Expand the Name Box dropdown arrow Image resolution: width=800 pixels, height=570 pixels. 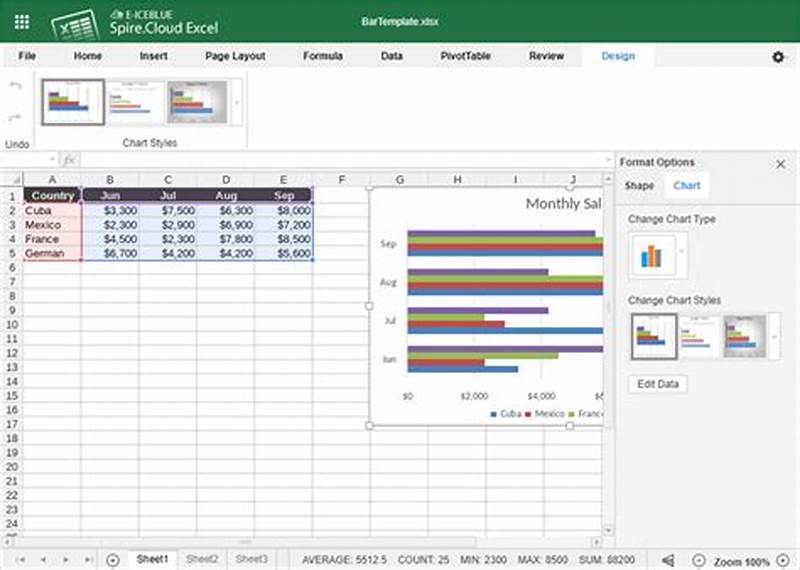[x=52, y=160]
